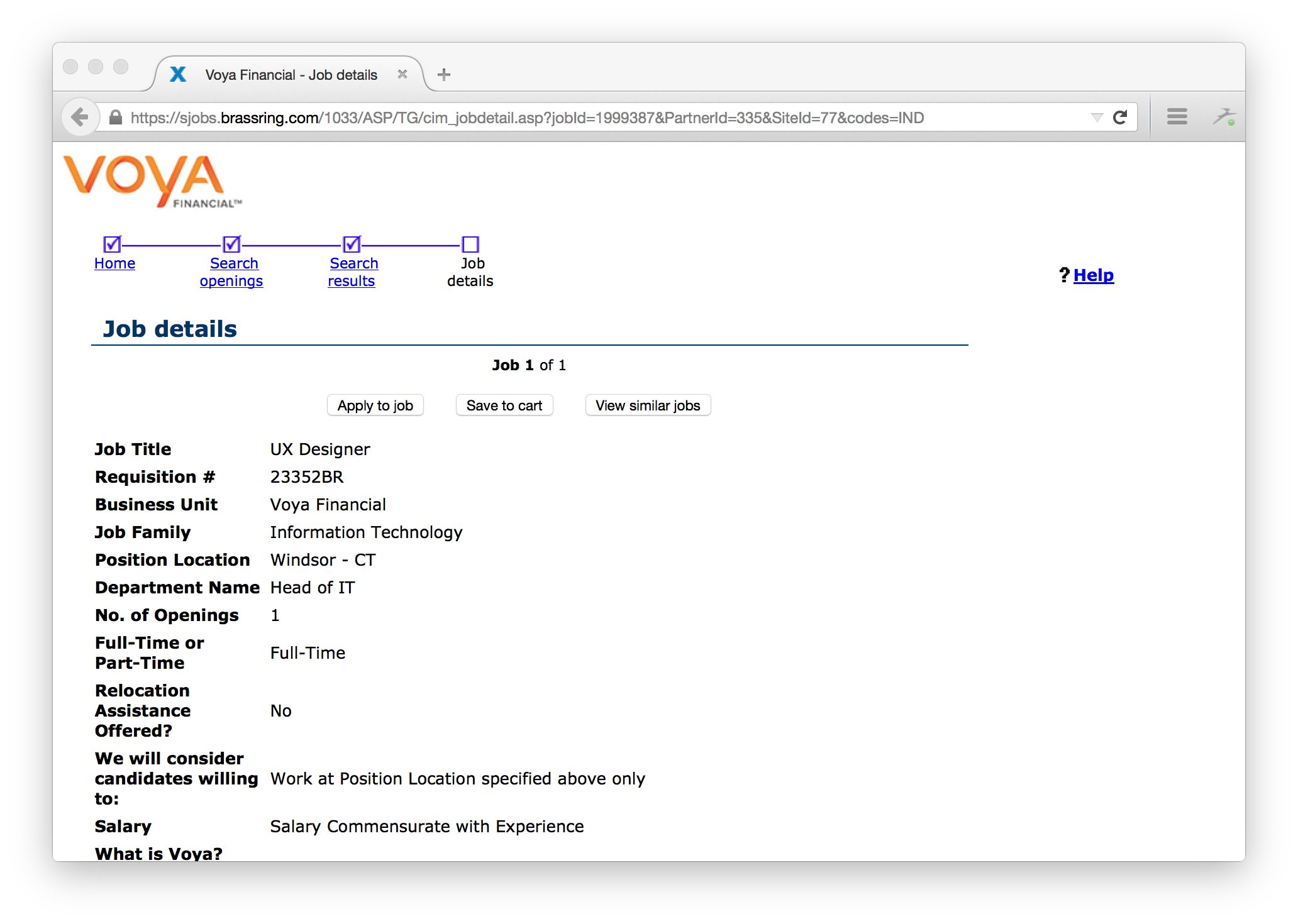This screenshot has width=1298, height=924.
Task: Click the 'Job details' page heading
Action: point(170,329)
